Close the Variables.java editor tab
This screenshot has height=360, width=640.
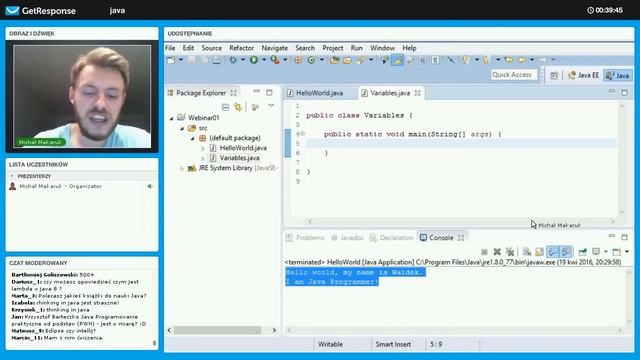click(418, 93)
